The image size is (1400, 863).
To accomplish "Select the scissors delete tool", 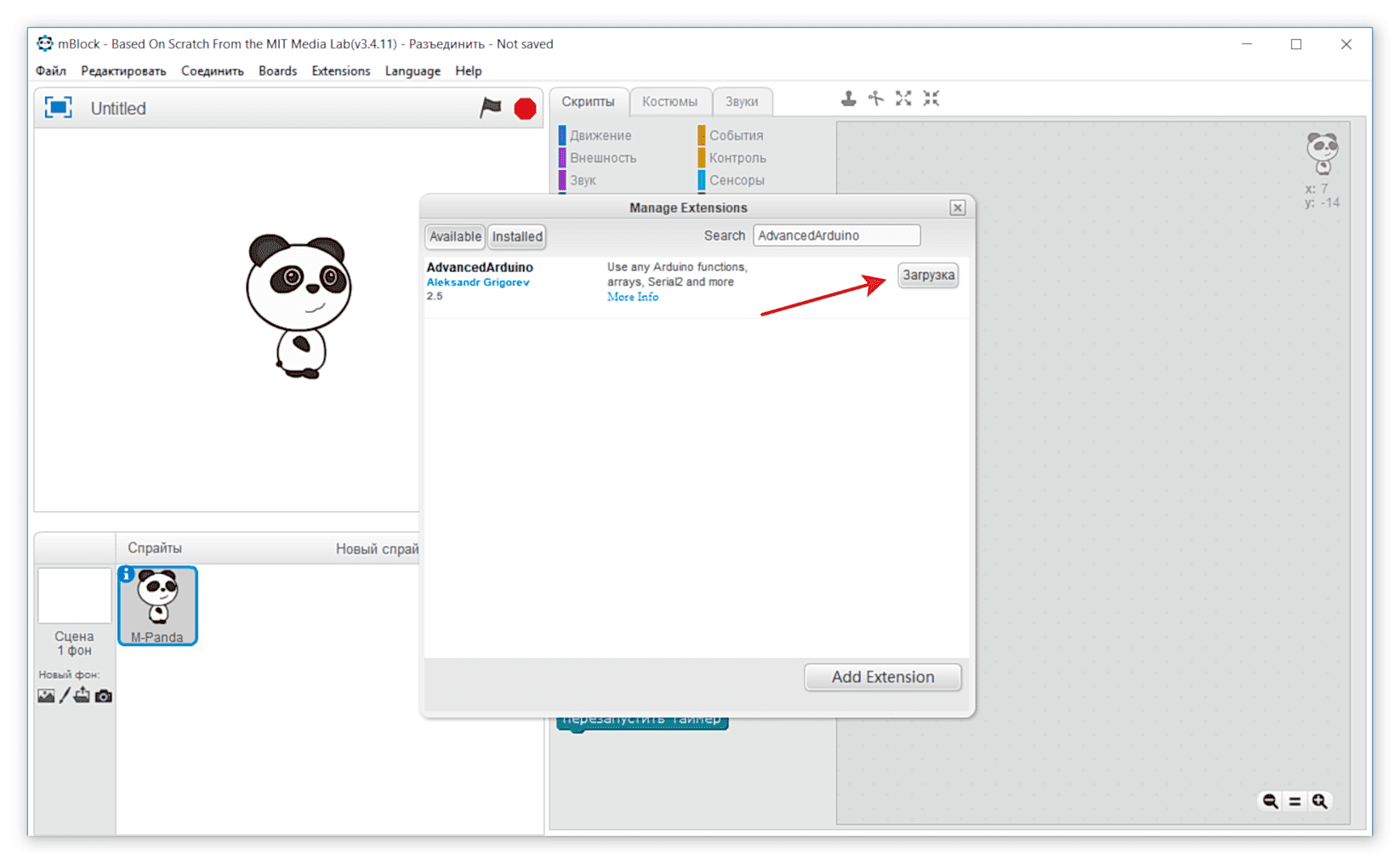I will point(875,99).
